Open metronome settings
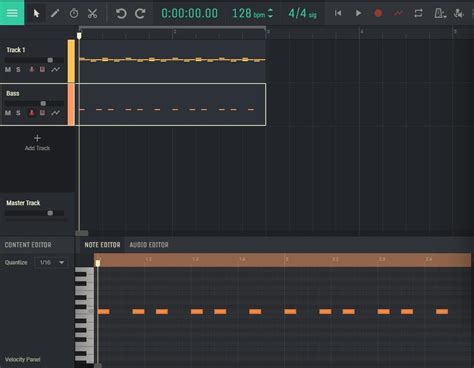Viewport: 474px width, 368px height. pos(440,13)
